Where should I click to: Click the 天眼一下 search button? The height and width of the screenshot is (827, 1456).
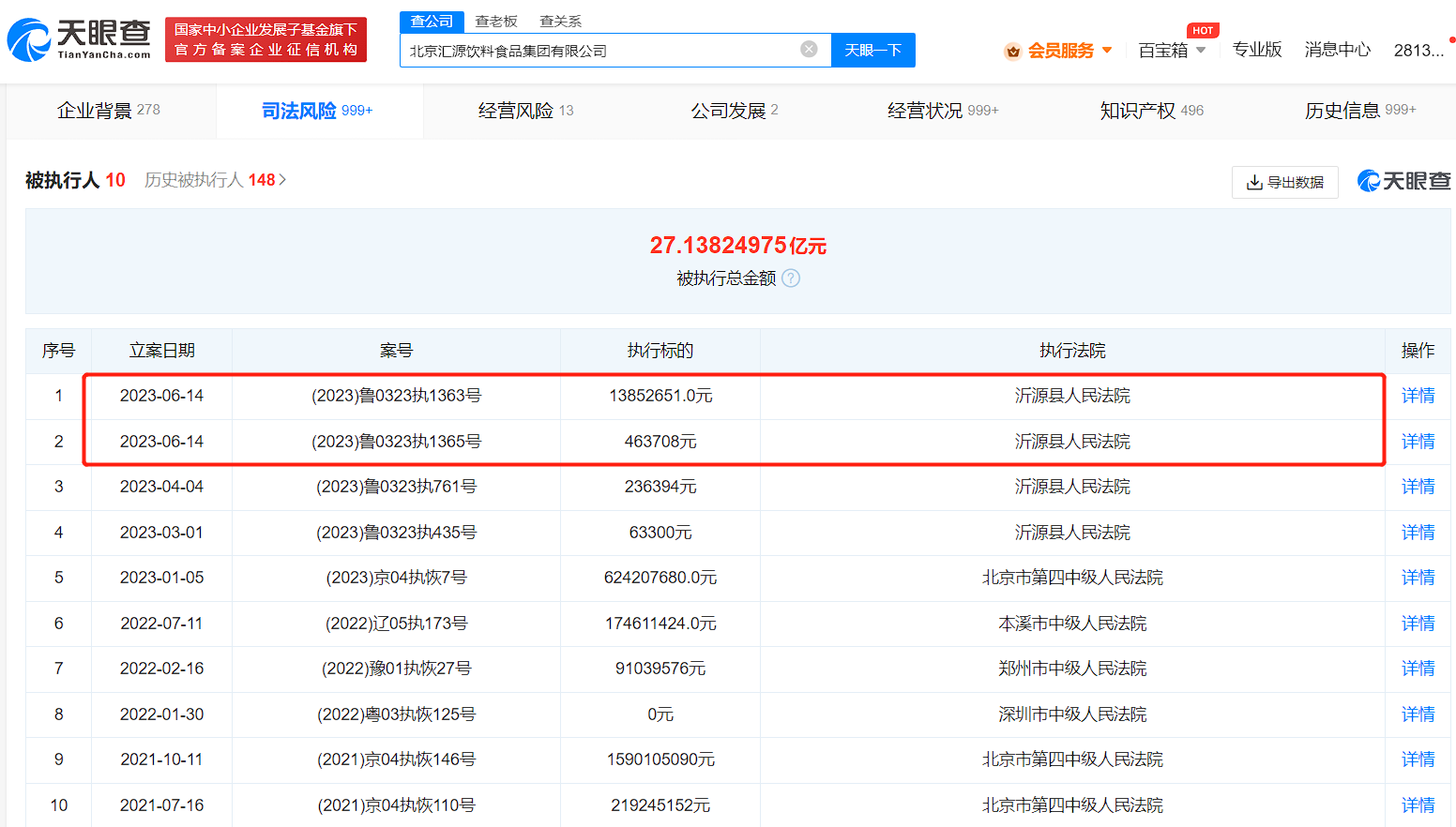pos(872,50)
